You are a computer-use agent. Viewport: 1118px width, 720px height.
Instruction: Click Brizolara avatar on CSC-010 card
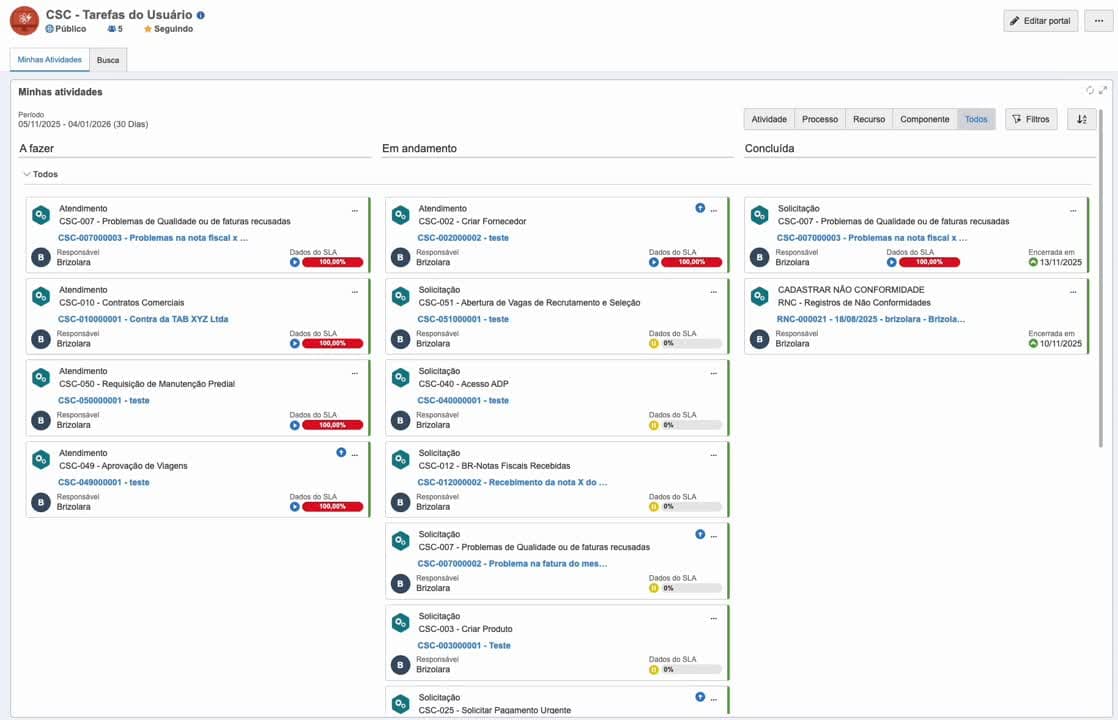point(41,339)
